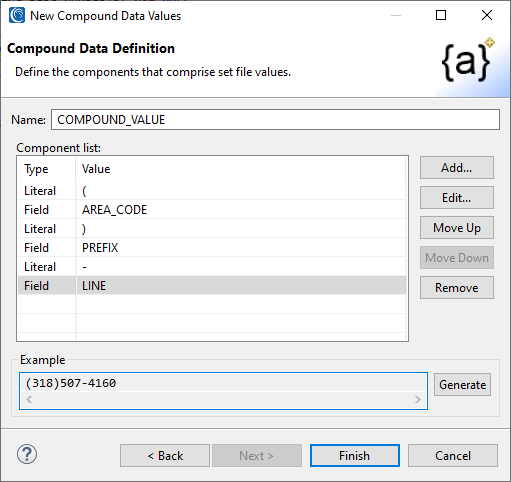This screenshot has height=482, width=511.
Task: Maximize the New Compound Data Values dialog
Action: (x=441, y=15)
